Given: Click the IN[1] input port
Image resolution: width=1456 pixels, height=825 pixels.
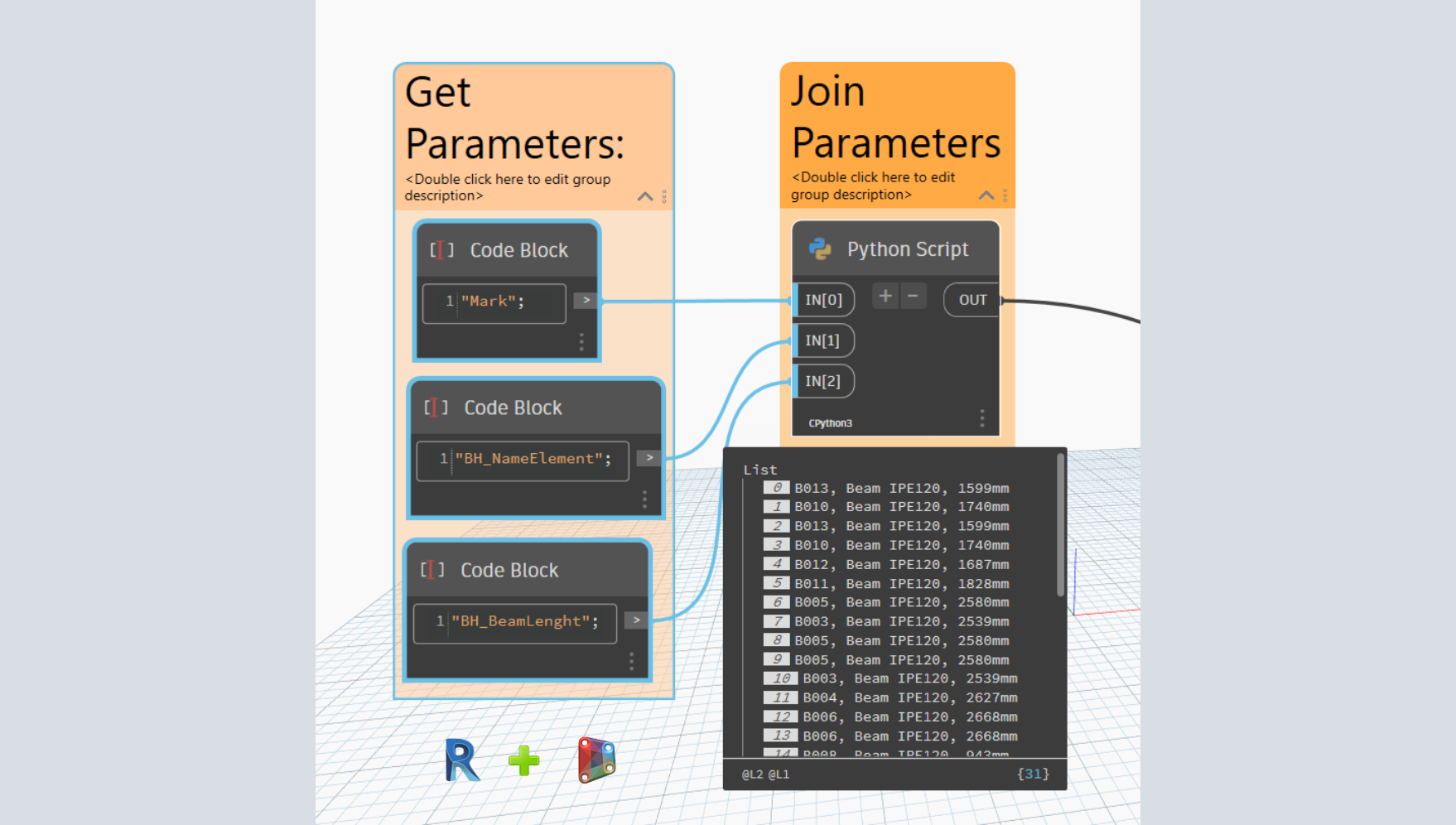Looking at the screenshot, I should 822,340.
